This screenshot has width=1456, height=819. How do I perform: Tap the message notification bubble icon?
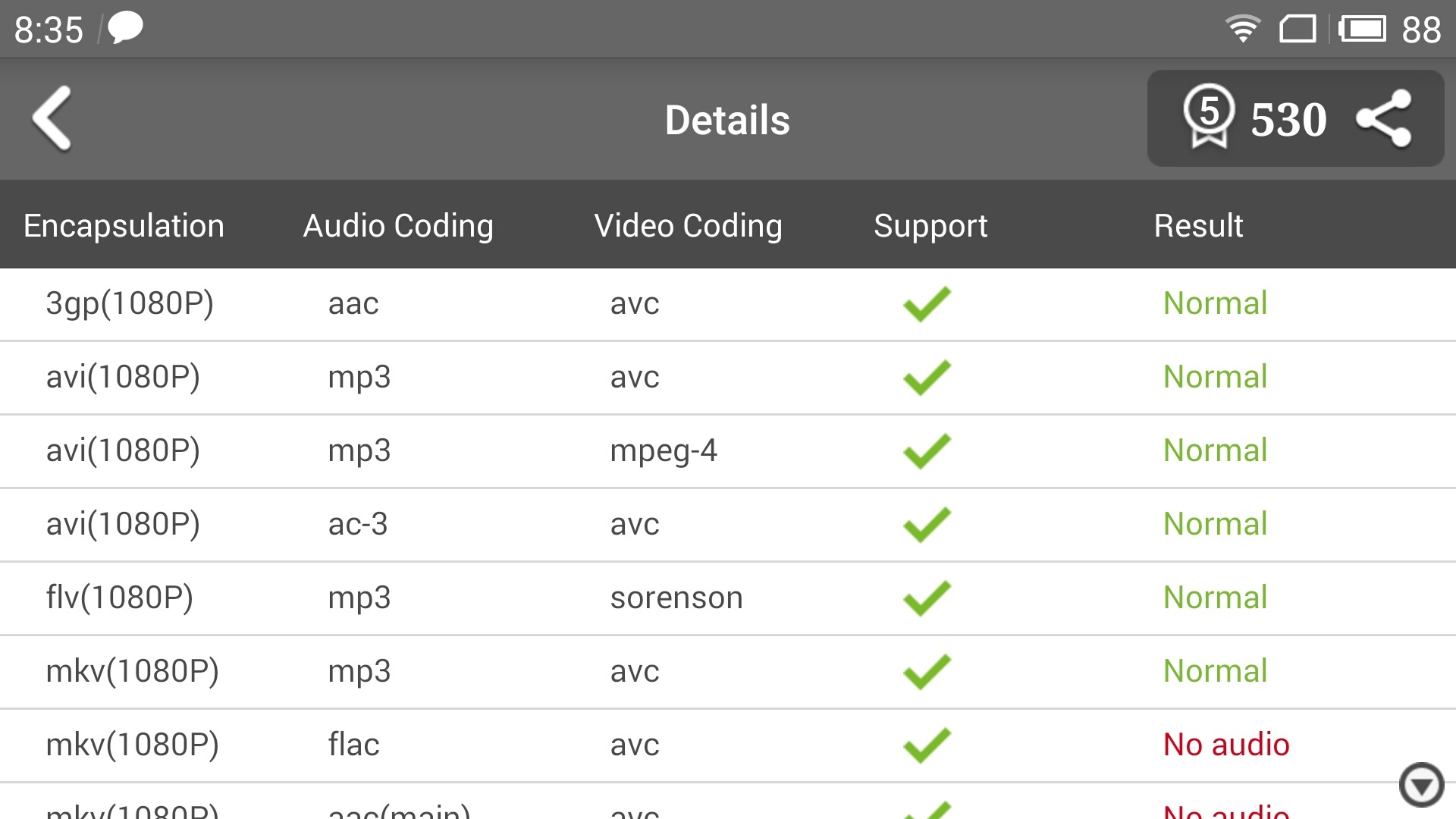125,29
